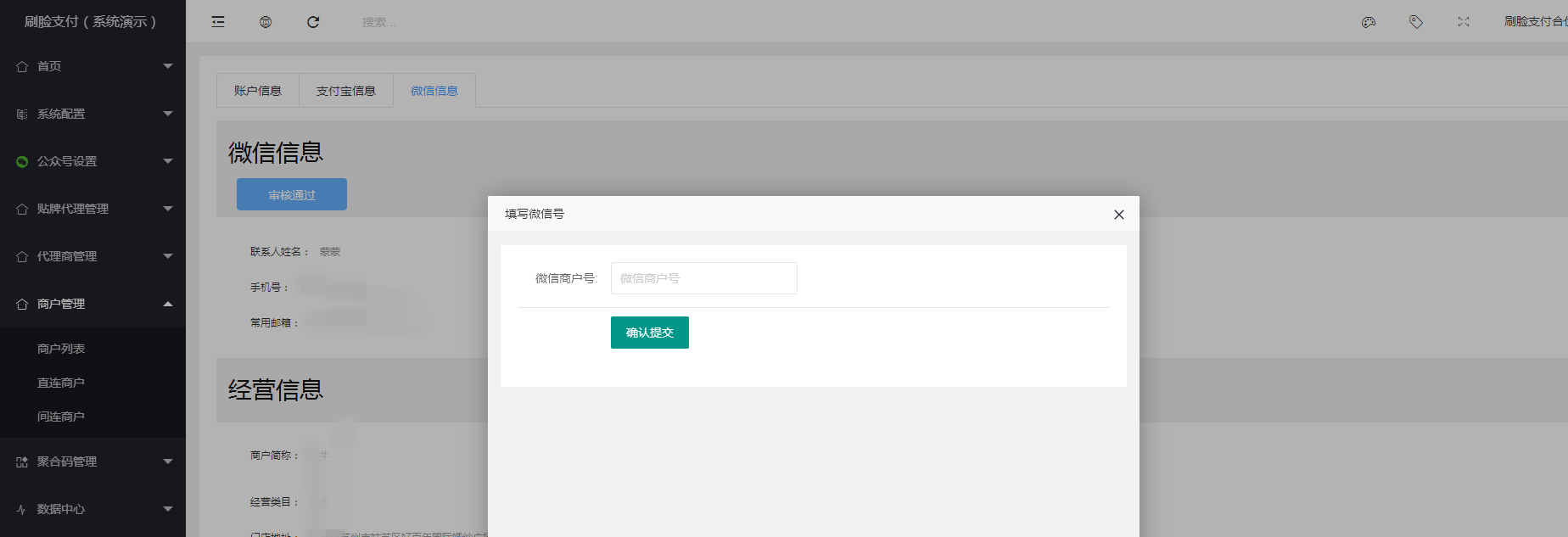
Task: Click the blue 审核通过 button
Action: pyautogui.click(x=292, y=194)
